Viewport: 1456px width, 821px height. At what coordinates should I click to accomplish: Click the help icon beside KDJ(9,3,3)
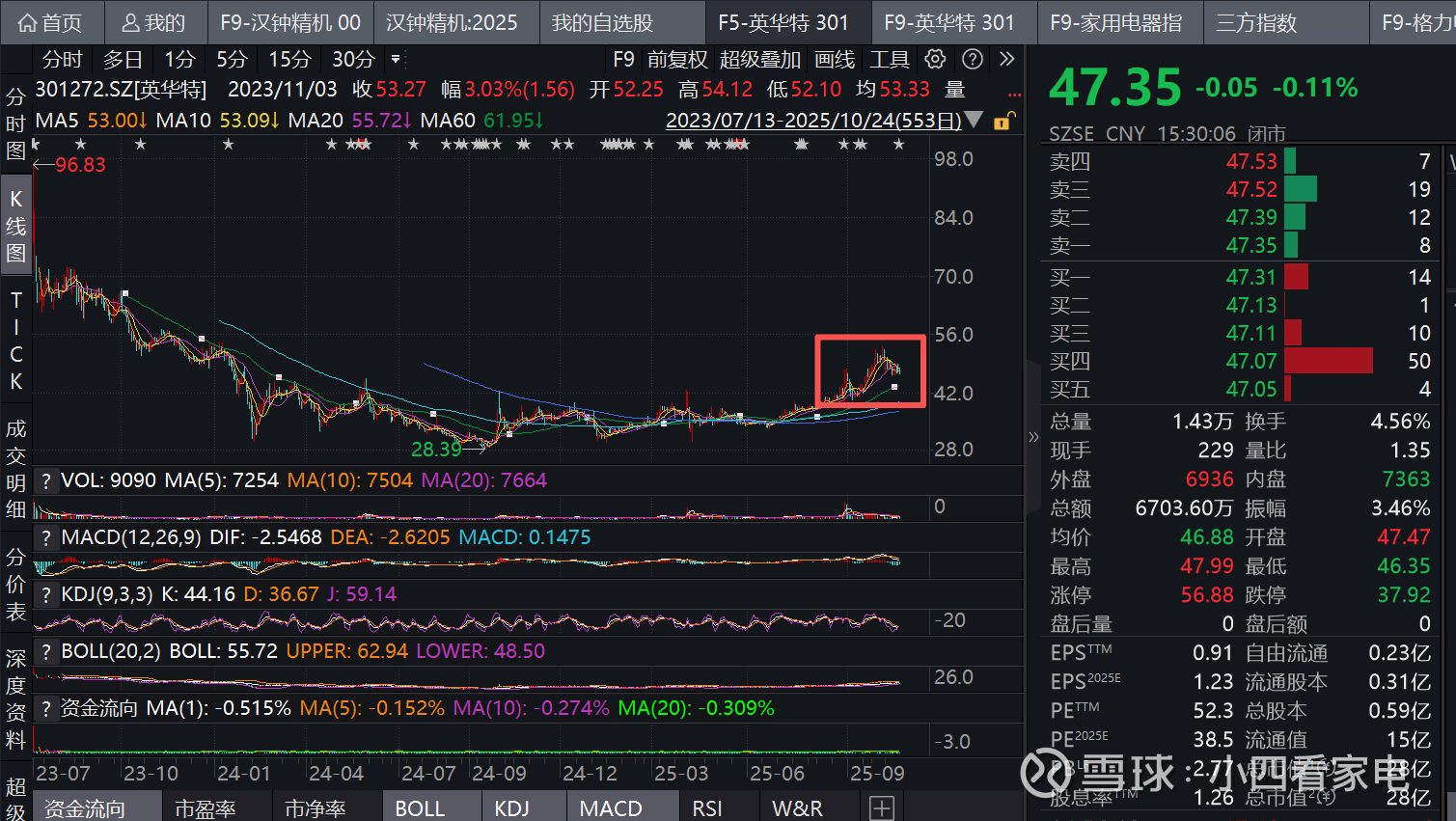pos(45,594)
